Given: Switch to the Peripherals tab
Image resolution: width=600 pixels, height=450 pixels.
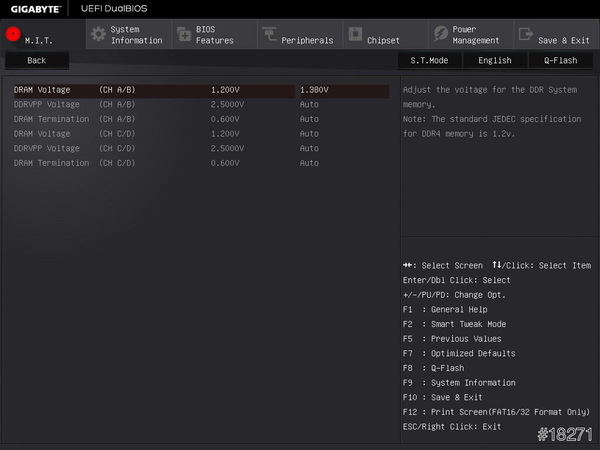Looking at the screenshot, I should coord(307,40).
